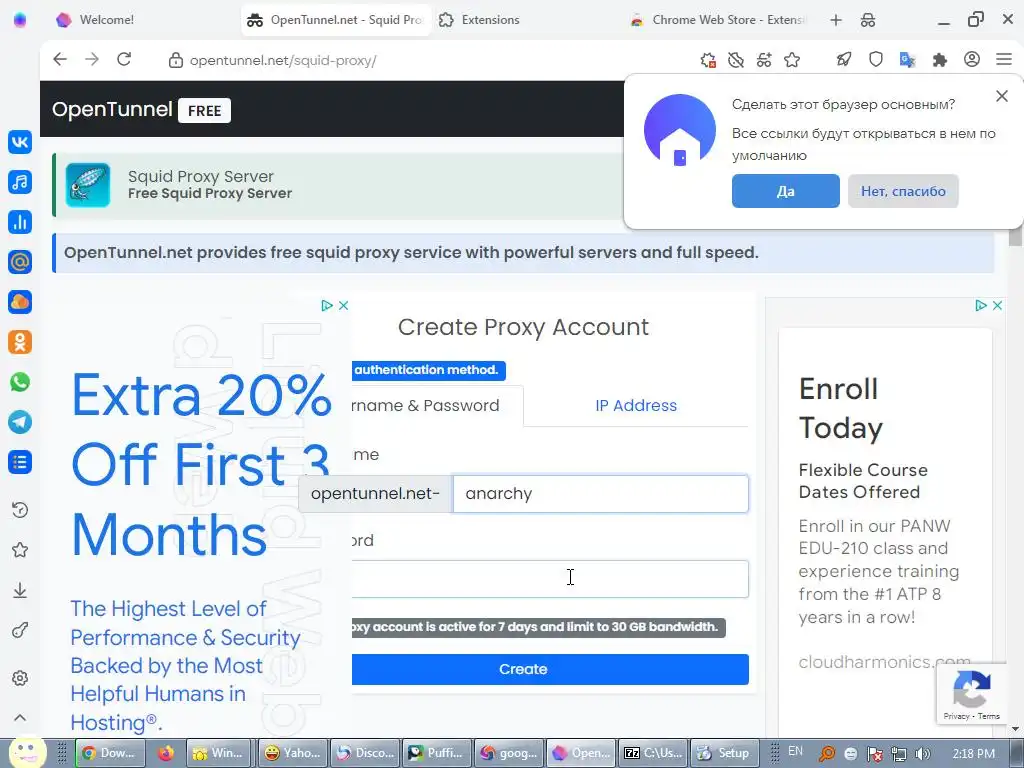Click the FREE badge

(204, 110)
